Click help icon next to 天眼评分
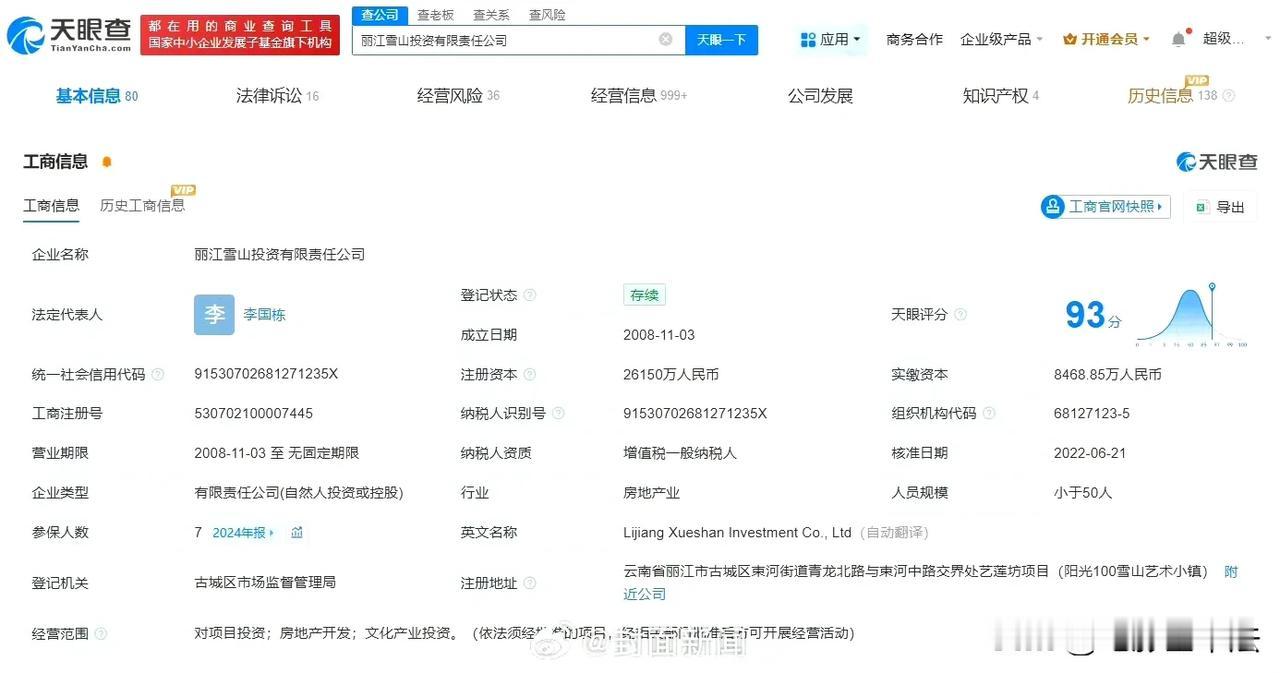The width and height of the screenshot is (1280, 673). coord(961,314)
